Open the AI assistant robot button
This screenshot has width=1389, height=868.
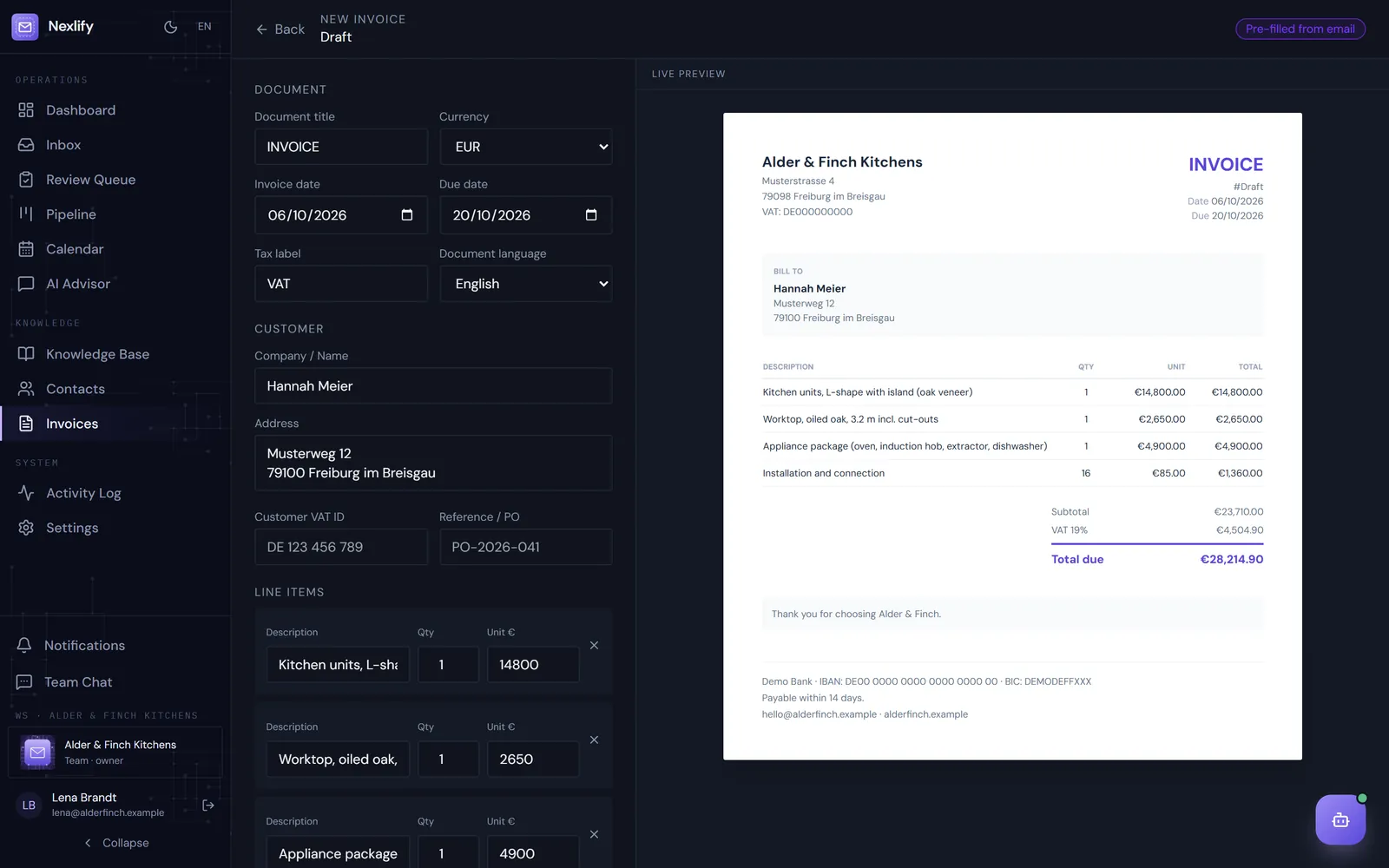pos(1340,819)
